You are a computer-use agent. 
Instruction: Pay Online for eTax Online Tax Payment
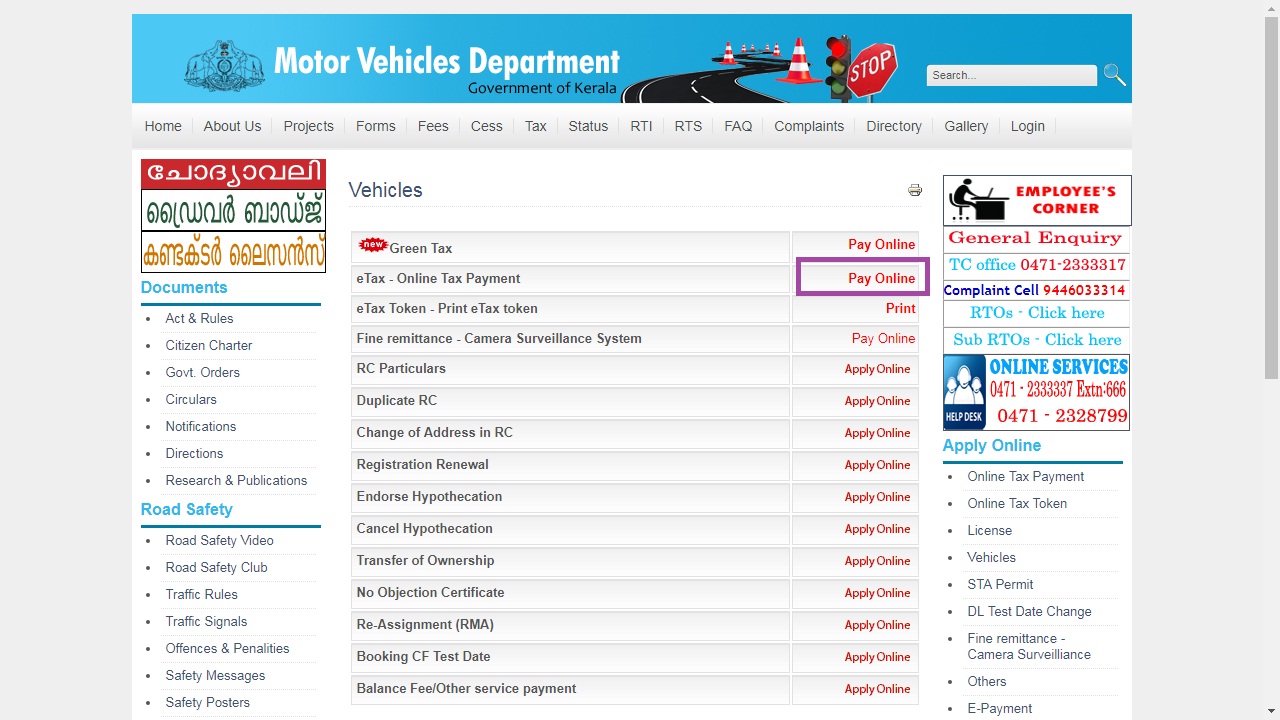click(x=881, y=276)
